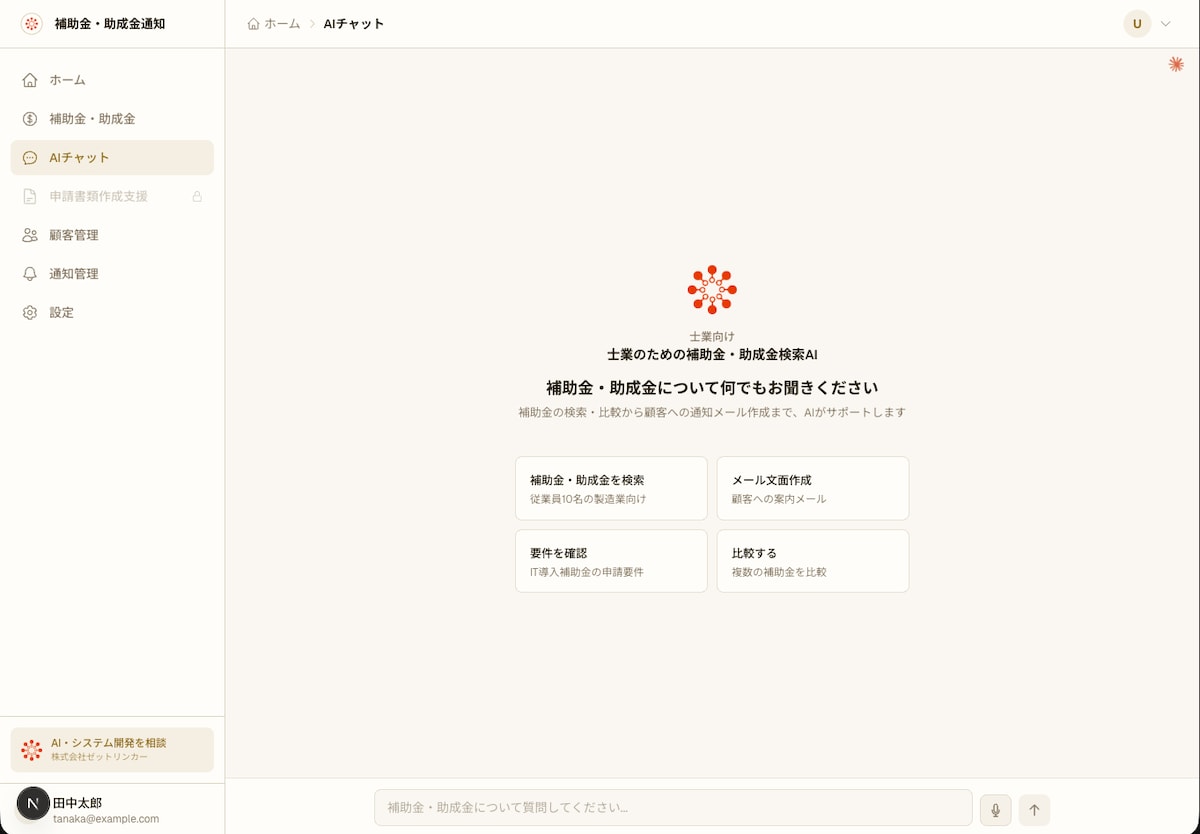Click the 補助金・助成金について何でもお聞きください heading

[x=712, y=388]
